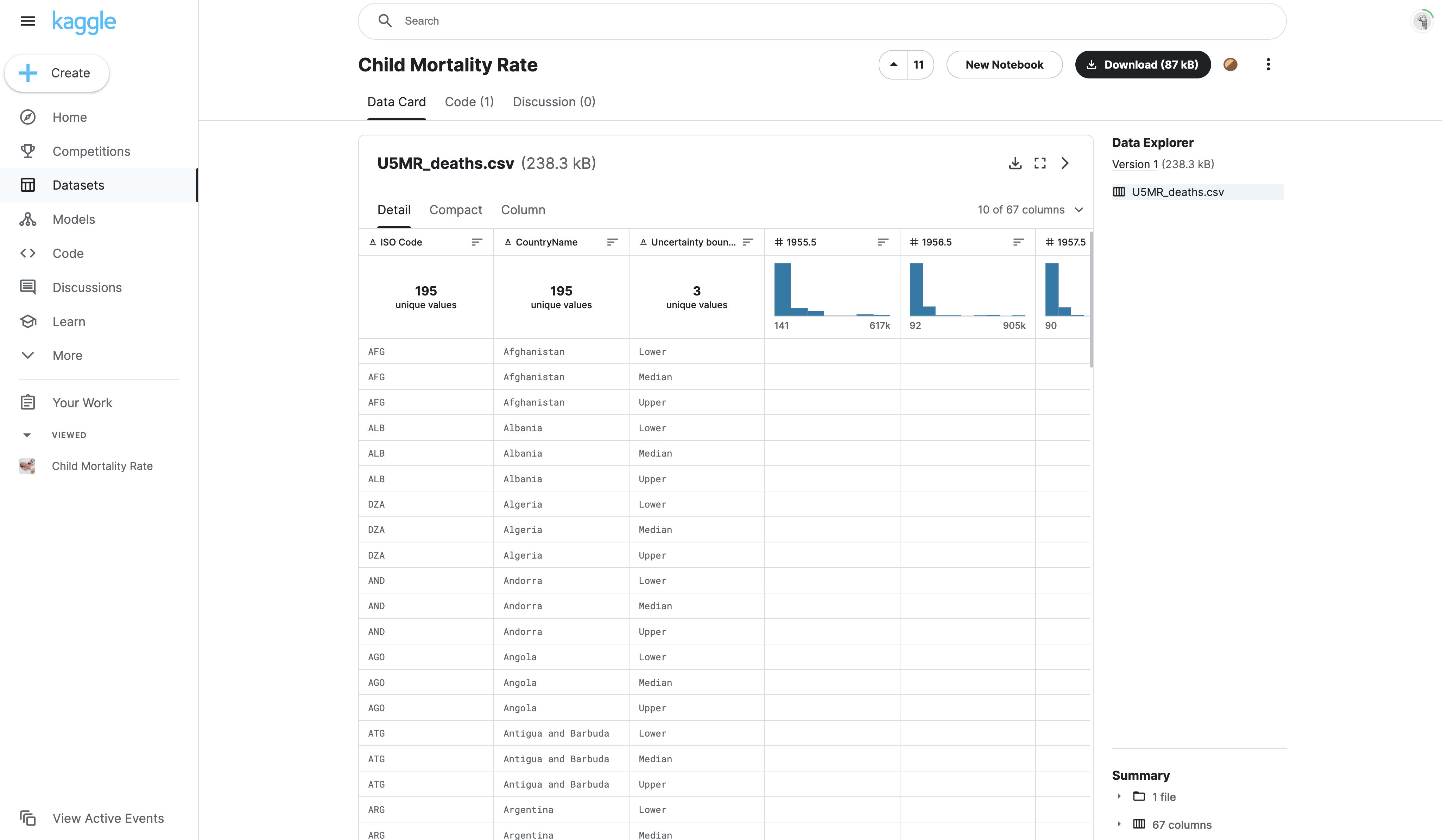Open the 10 of 67 columns dropdown
Screen dimensions: 1442x840
pos(1030,210)
